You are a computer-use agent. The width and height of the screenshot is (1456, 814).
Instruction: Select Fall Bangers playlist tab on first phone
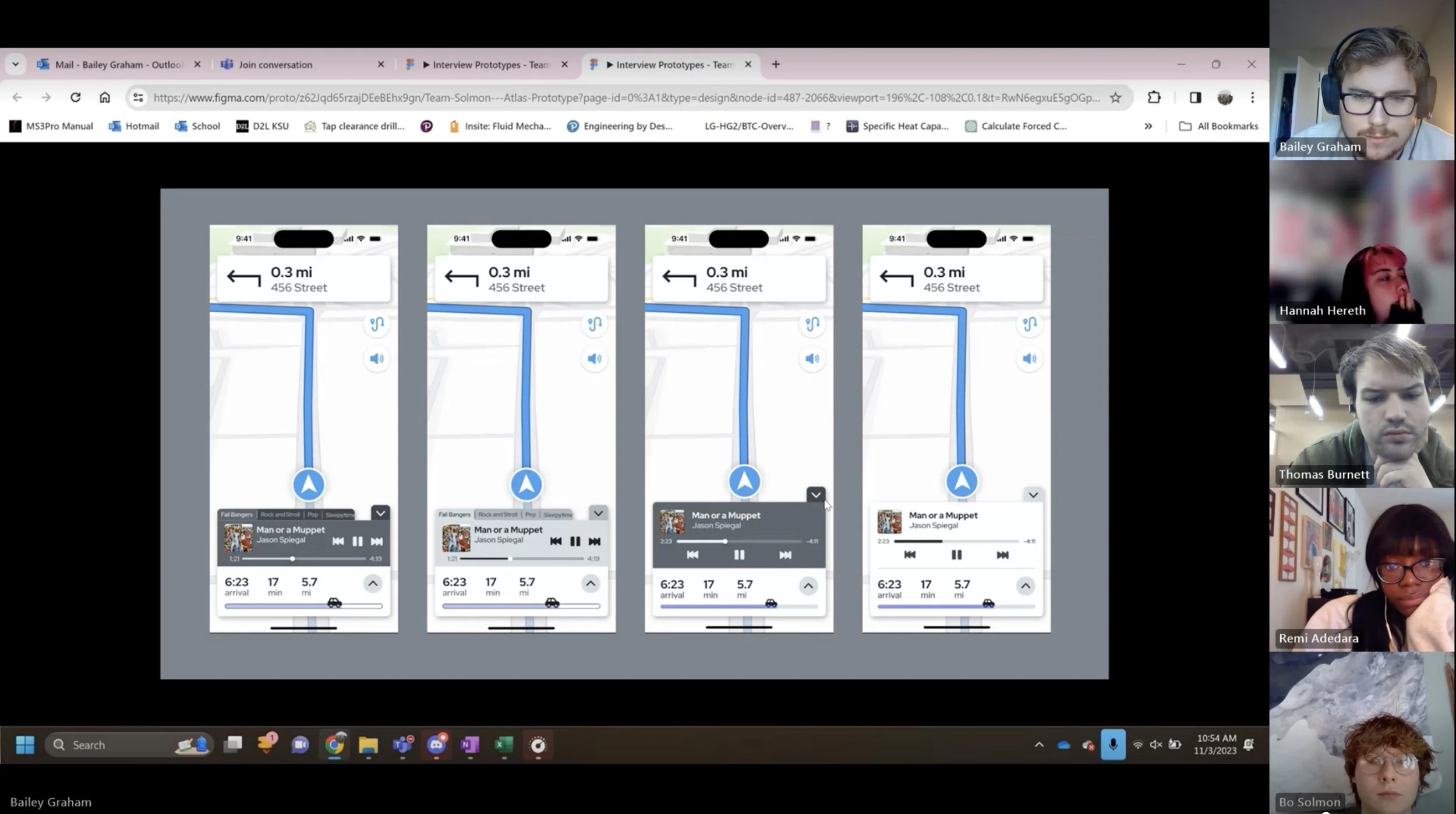(236, 515)
